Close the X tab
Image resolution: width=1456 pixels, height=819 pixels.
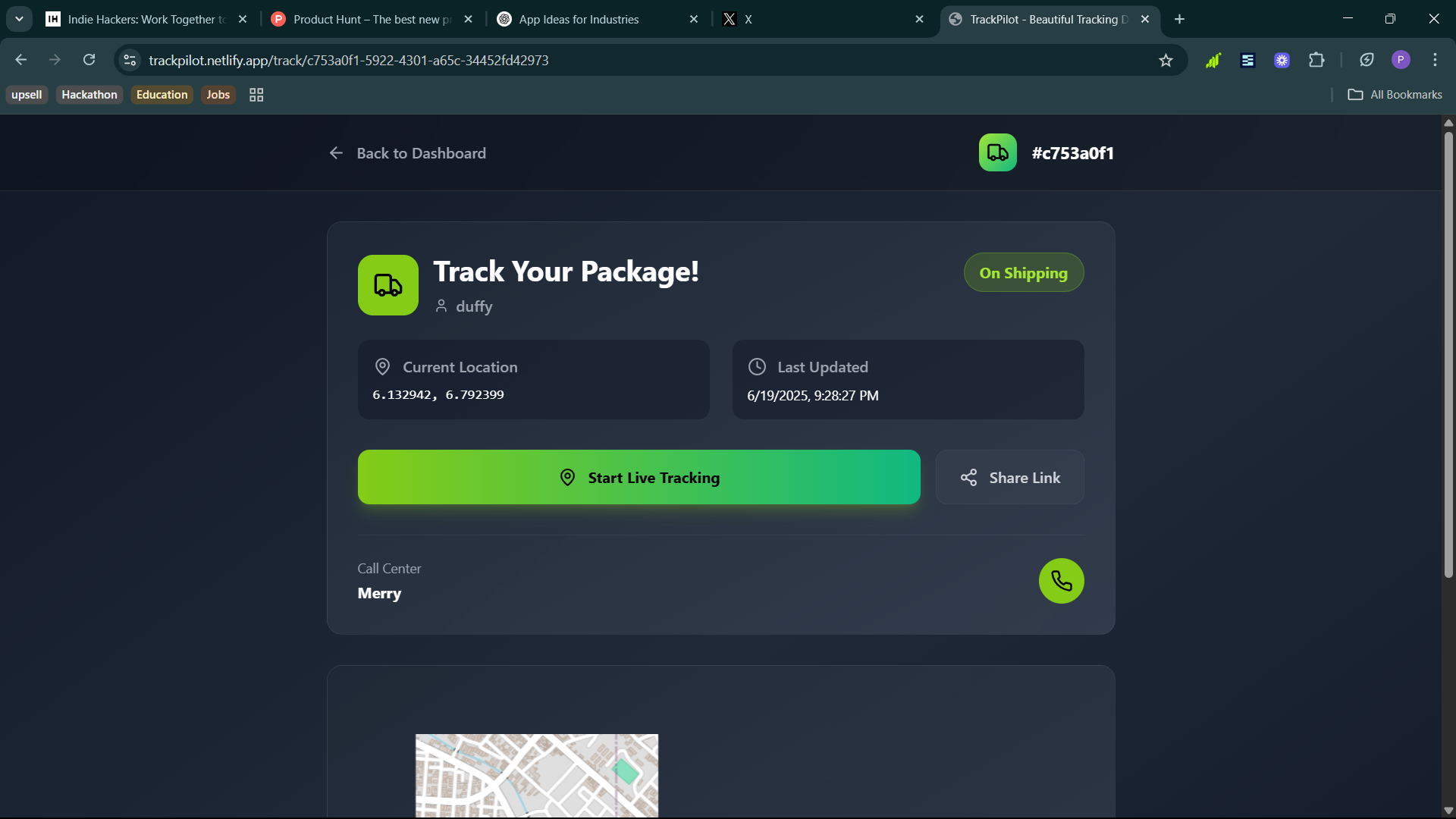(x=919, y=19)
